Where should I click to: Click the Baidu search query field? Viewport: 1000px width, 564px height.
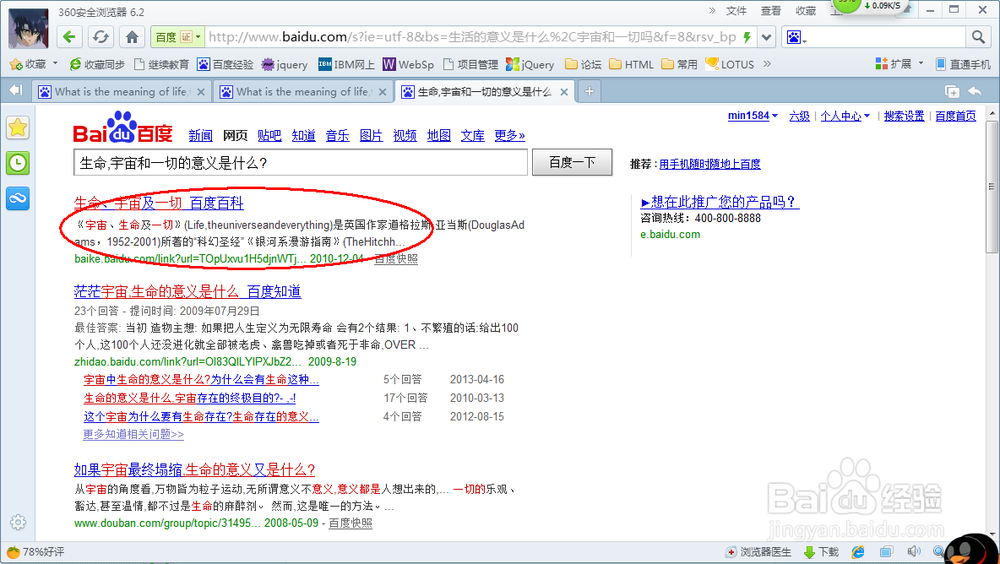[301, 163]
